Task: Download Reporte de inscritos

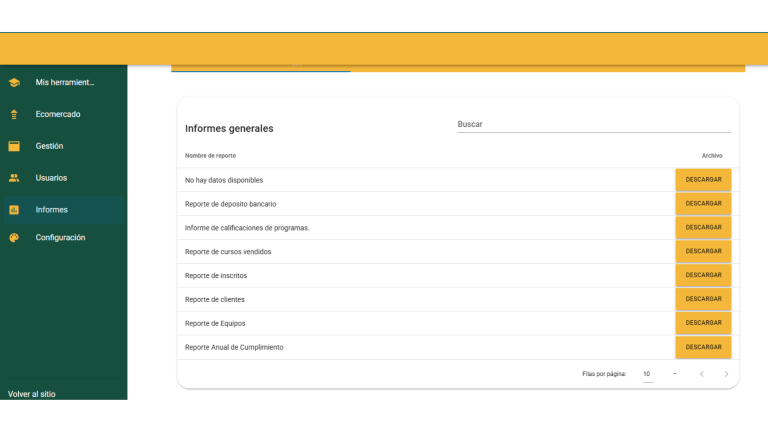Action: pos(703,275)
